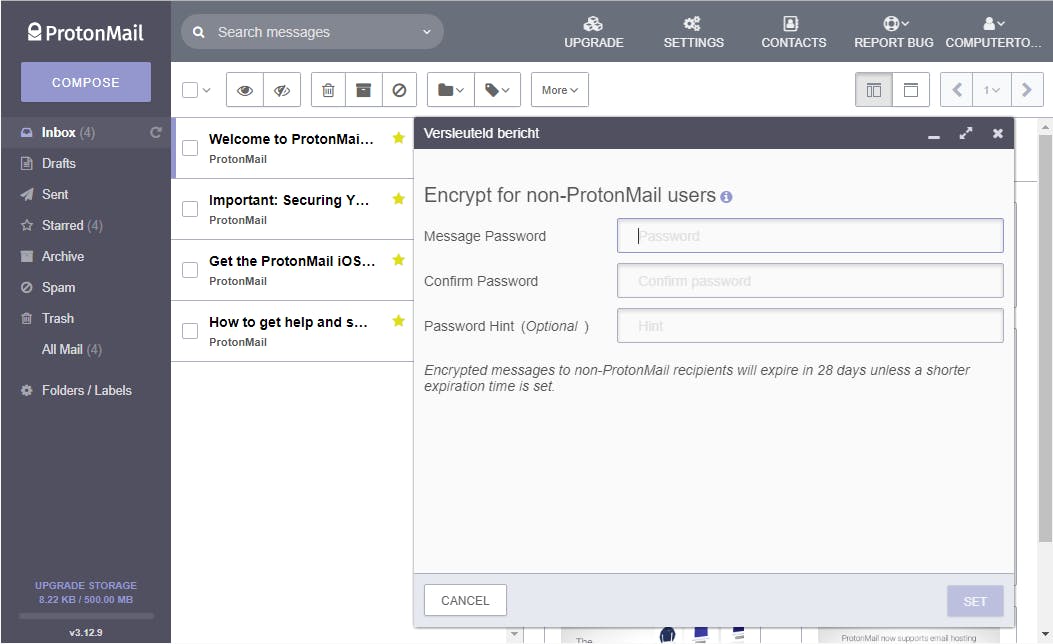Image resolution: width=1053 pixels, height=644 pixels.
Task: Select the Welcome to ProtonMail message checkbox
Action: pos(190,148)
